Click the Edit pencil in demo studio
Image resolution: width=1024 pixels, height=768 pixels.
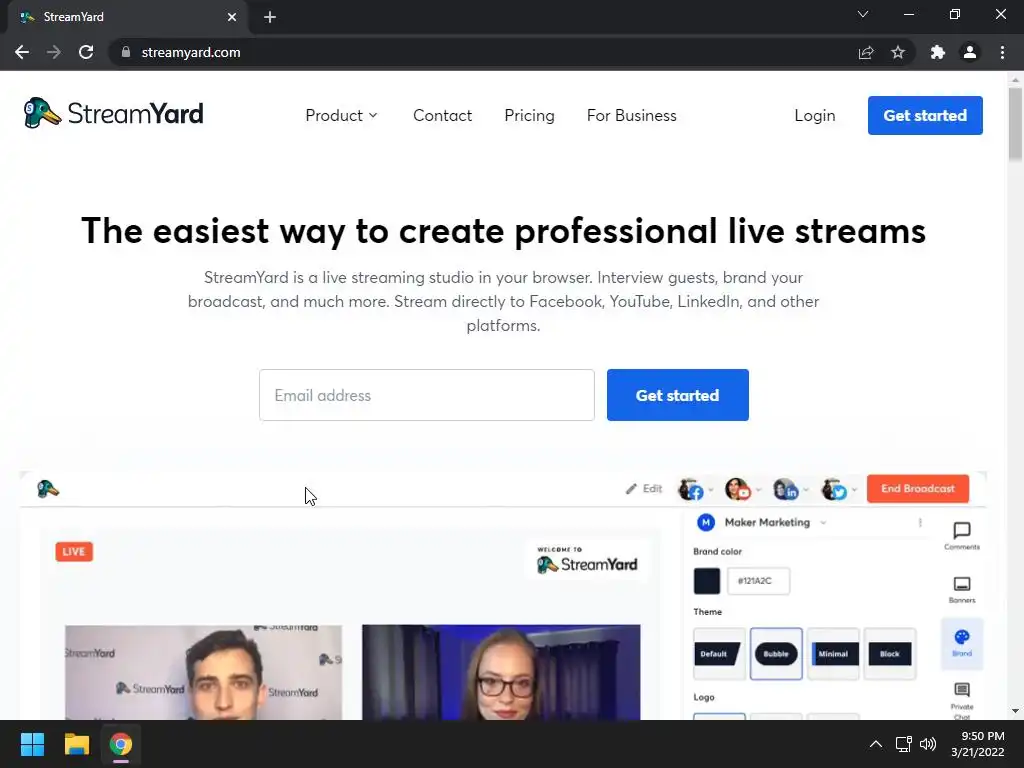click(x=644, y=488)
